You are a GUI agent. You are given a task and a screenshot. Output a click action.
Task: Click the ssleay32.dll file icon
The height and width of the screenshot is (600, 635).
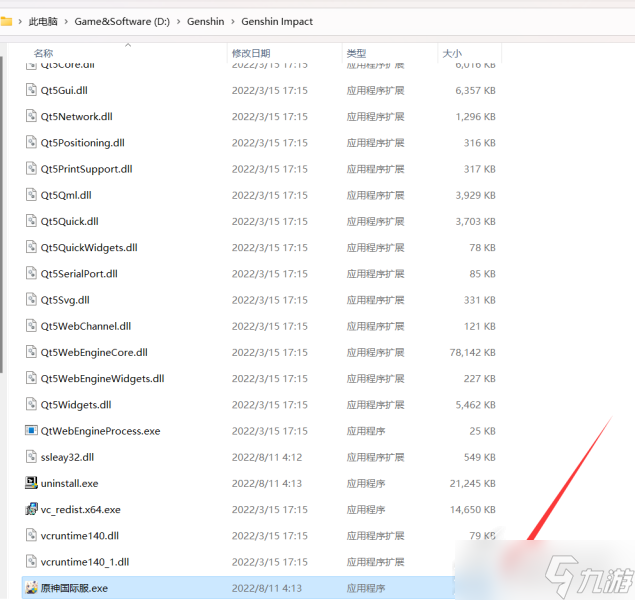(31, 456)
